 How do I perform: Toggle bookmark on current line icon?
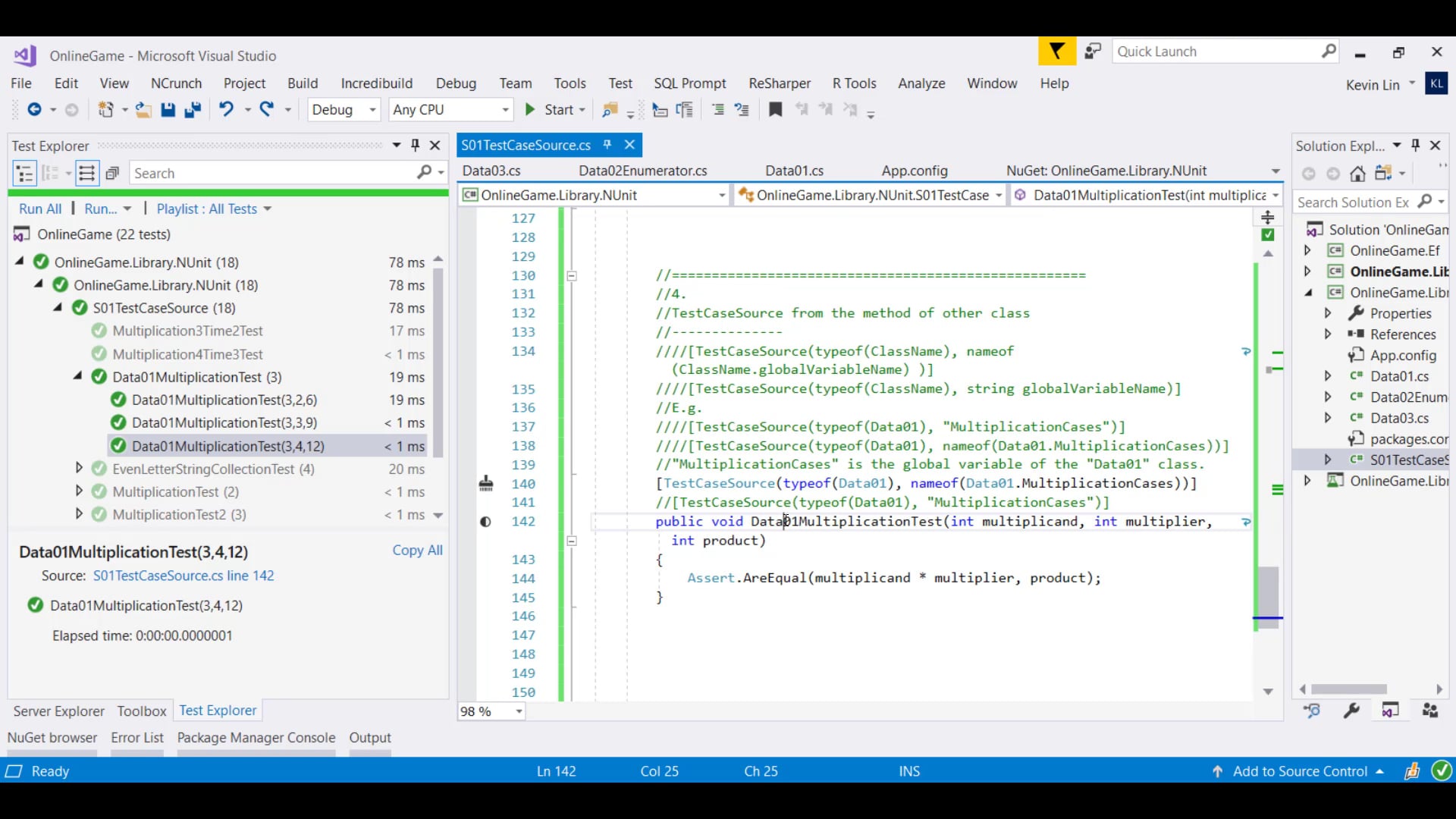point(775,110)
